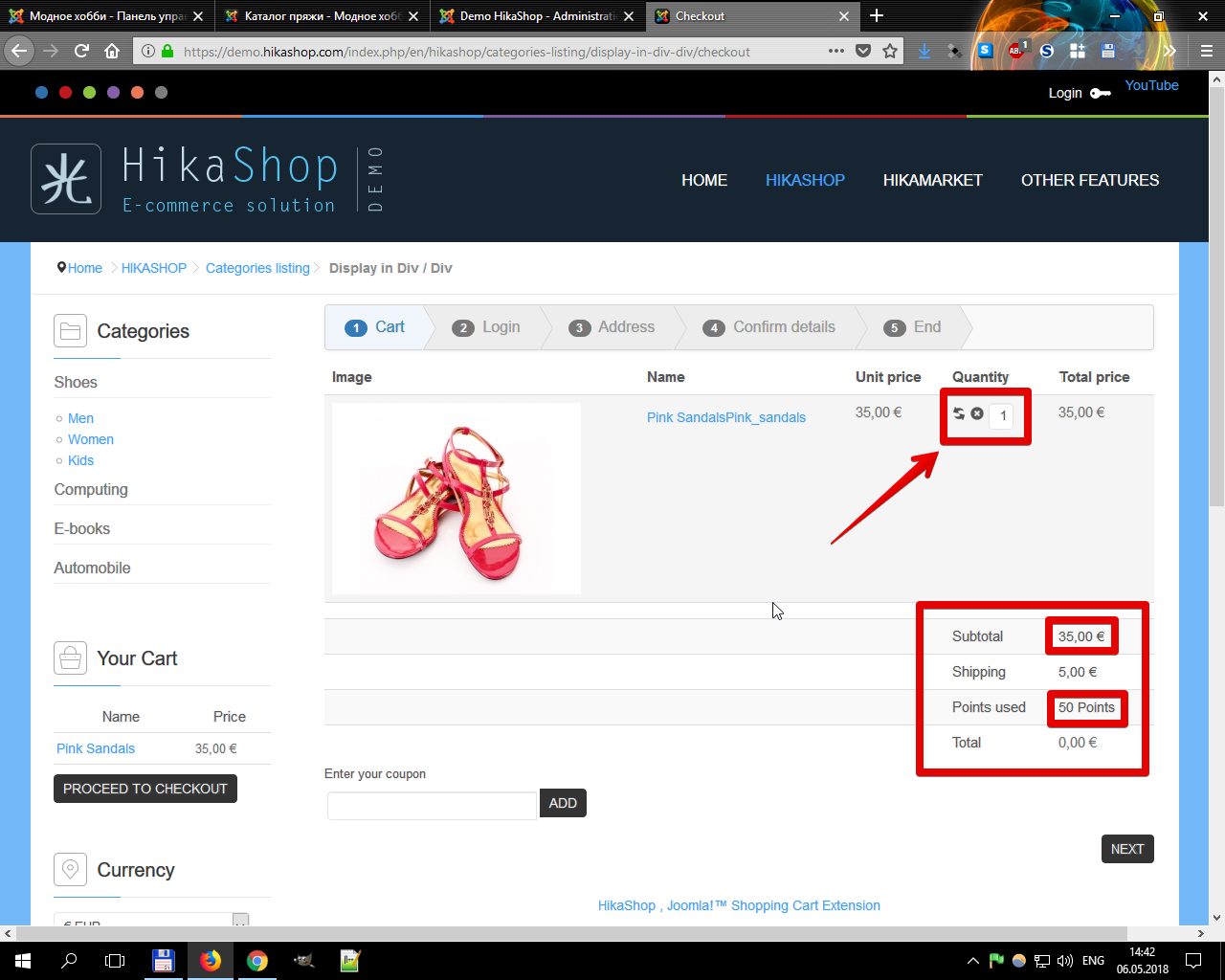1225x980 pixels.
Task: Go to Home in the breadcrumb
Action: [x=85, y=268]
